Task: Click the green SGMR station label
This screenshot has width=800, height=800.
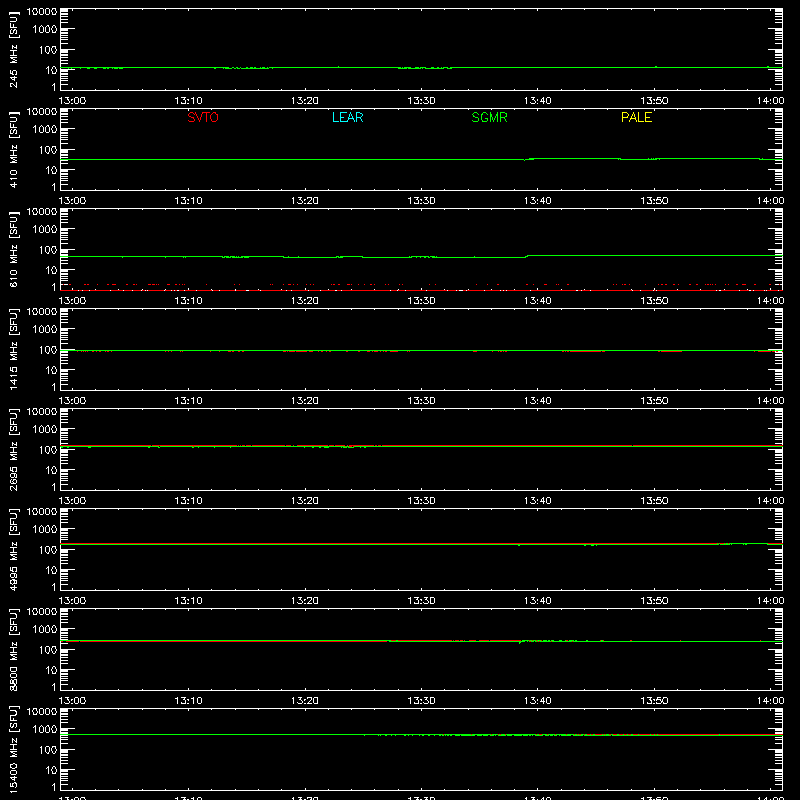Action: 489,117
